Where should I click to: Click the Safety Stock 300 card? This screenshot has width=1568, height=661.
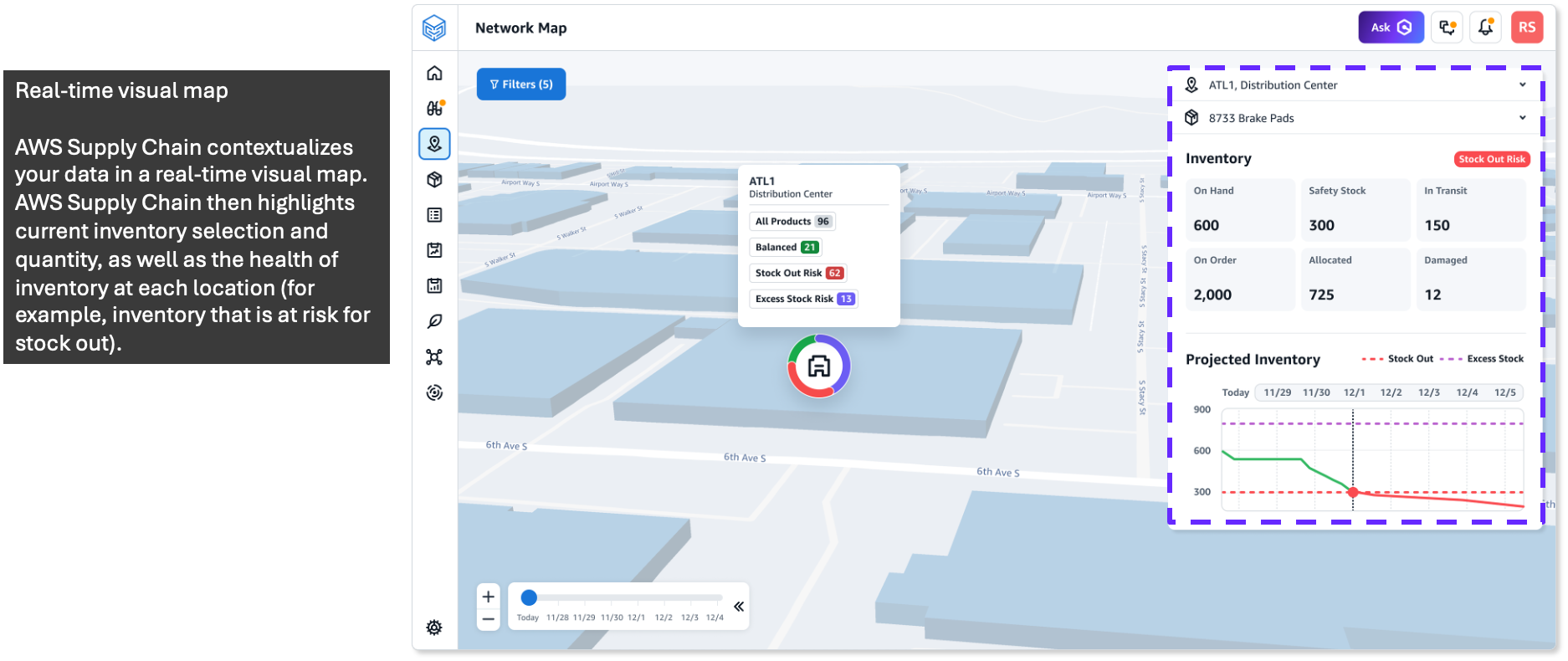[1355, 210]
